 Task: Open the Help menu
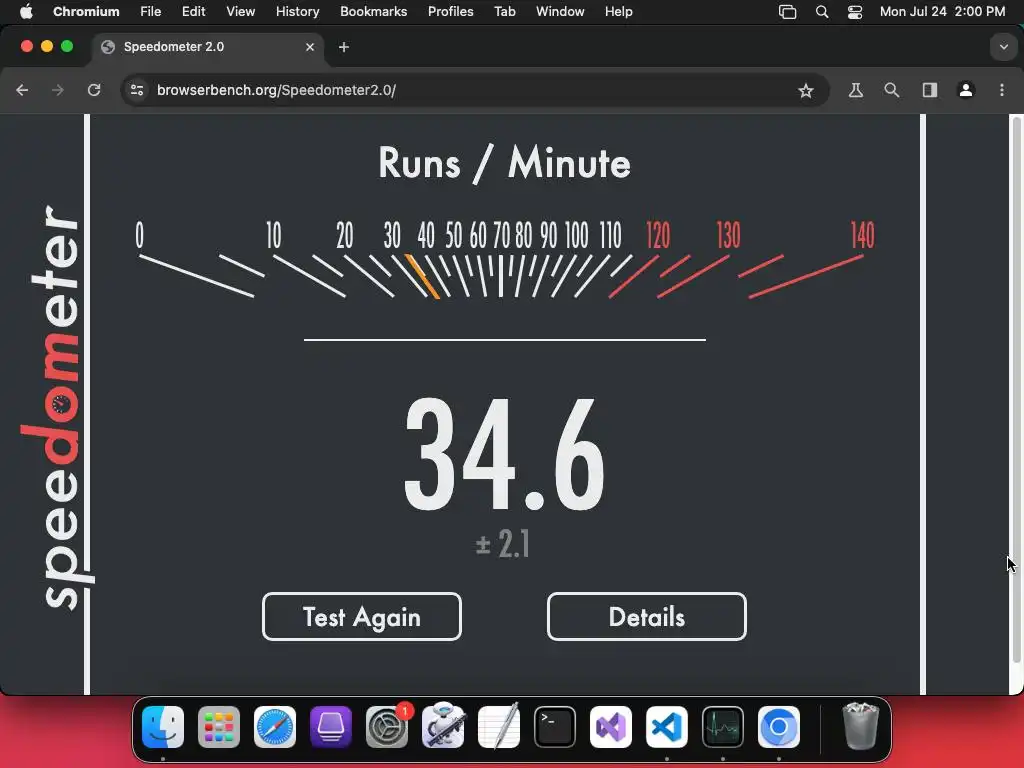[x=618, y=11]
